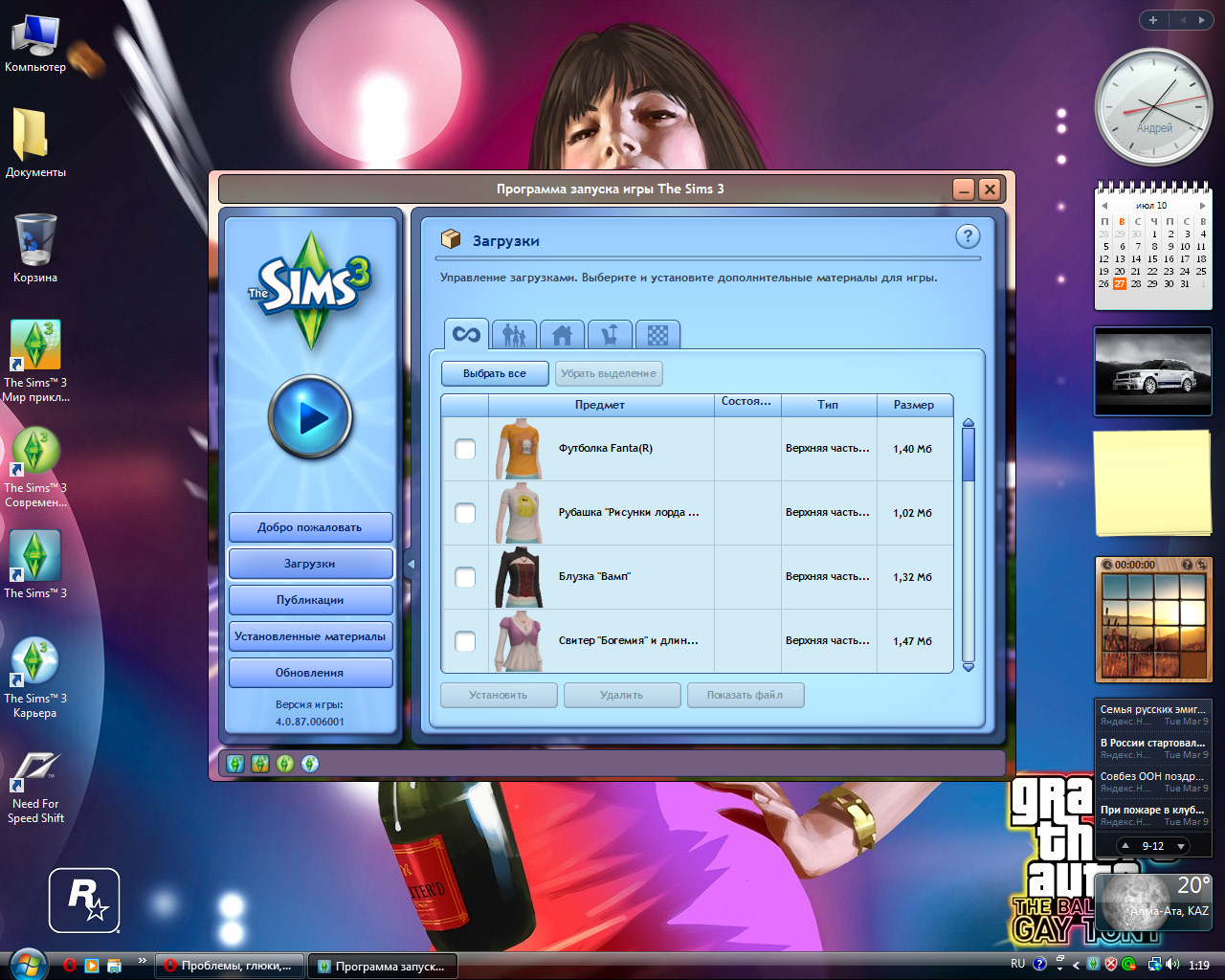The height and width of the screenshot is (980, 1225).
Task: Click the Windows Start orb
Action: click(x=26, y=964)
